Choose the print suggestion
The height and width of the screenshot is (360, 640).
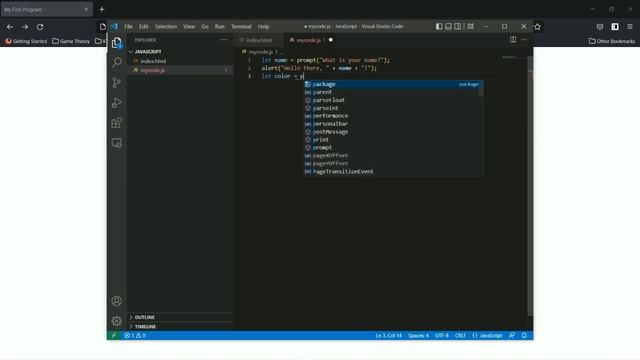393,140
